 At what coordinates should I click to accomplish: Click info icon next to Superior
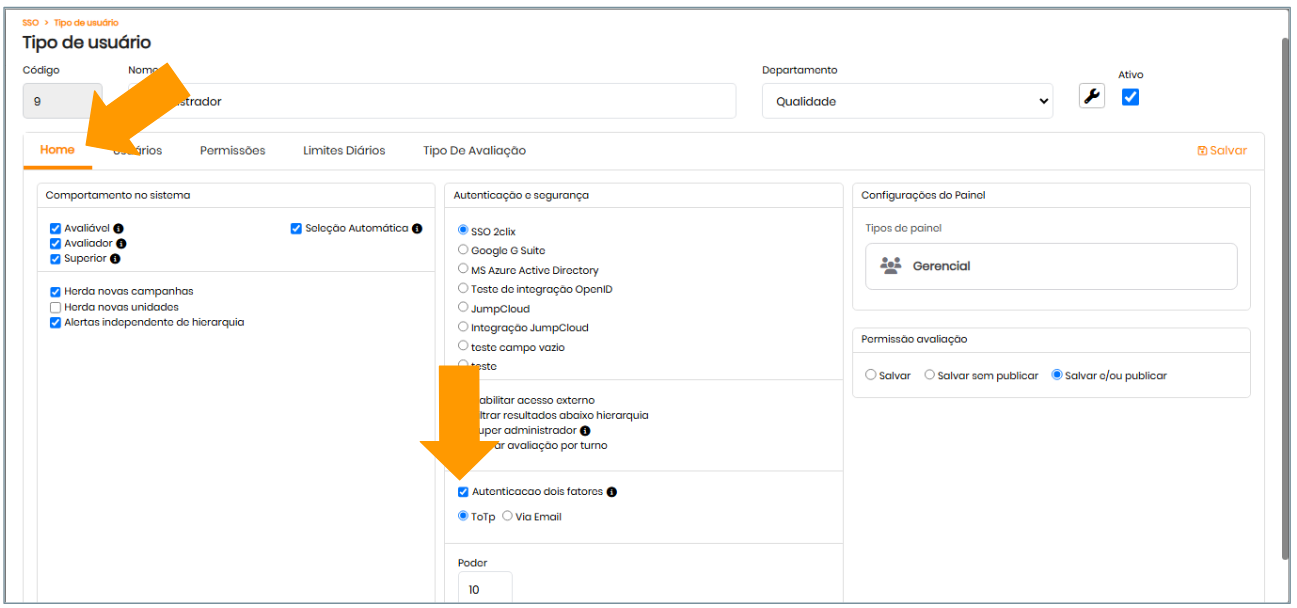pos(115,259)
